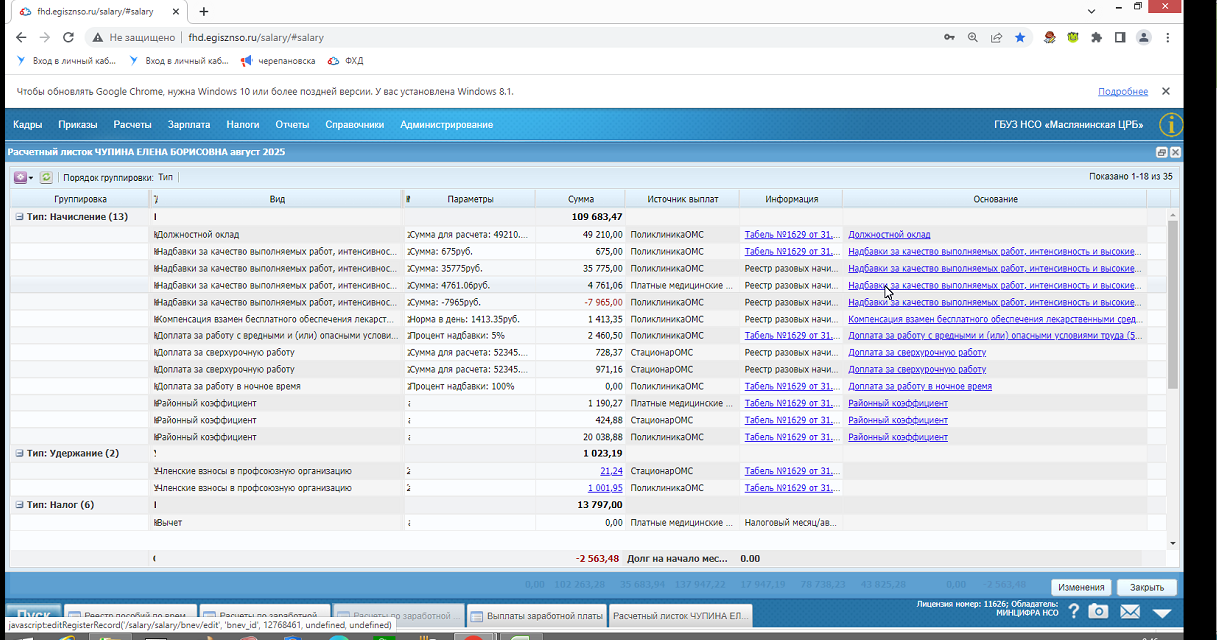Collapse the 'Тип: Начисление (13)' group
This screenshot has width=1217, height=640.
[19, 217]
